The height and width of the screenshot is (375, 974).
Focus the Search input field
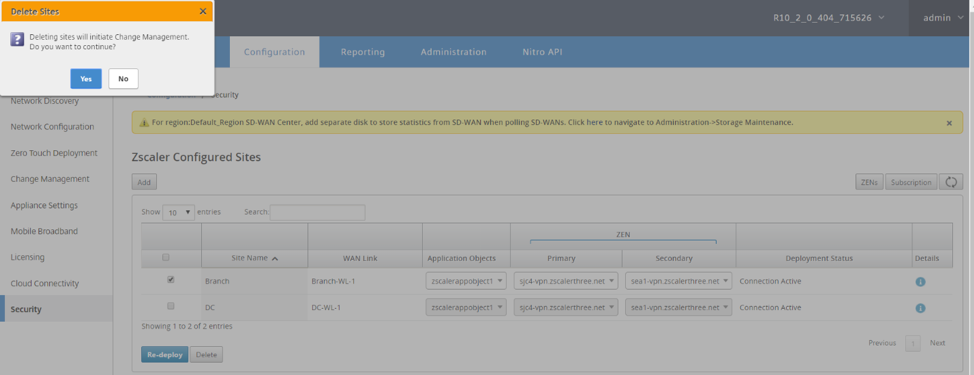pyautogui.click(x=317, y=212)
